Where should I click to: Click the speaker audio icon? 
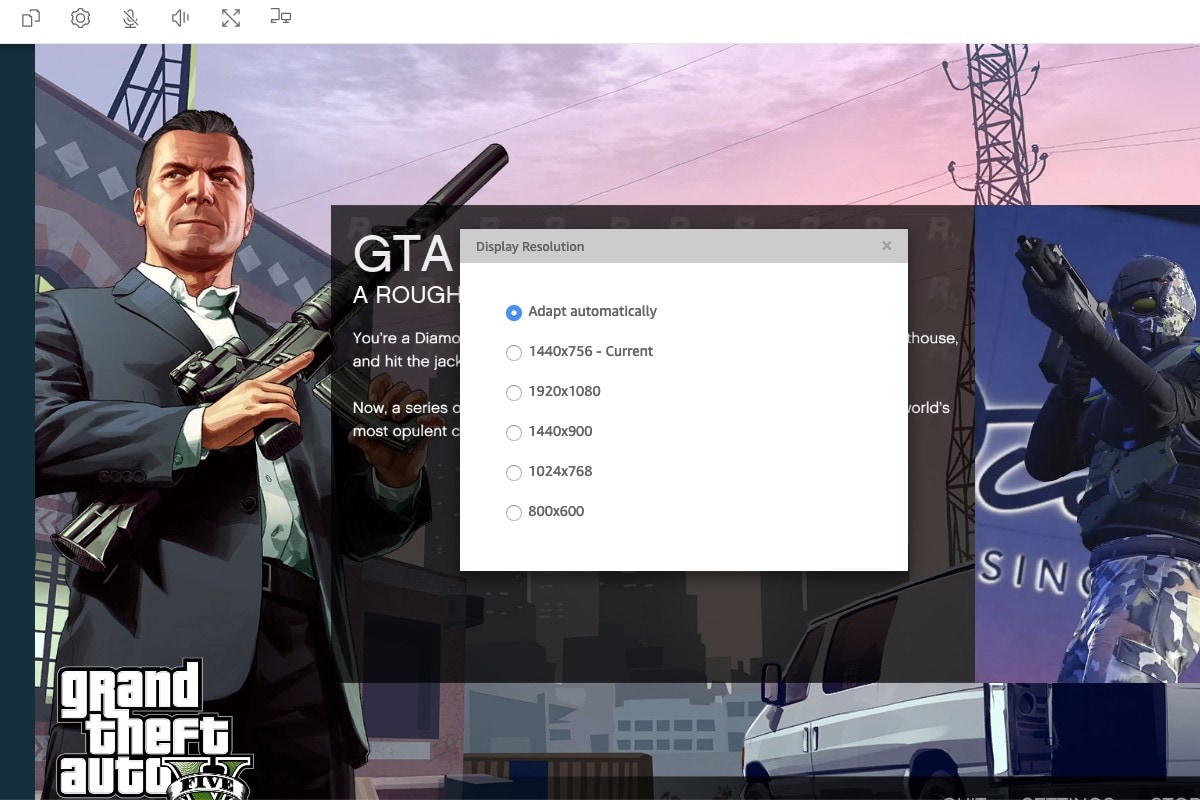pos(181,18)
